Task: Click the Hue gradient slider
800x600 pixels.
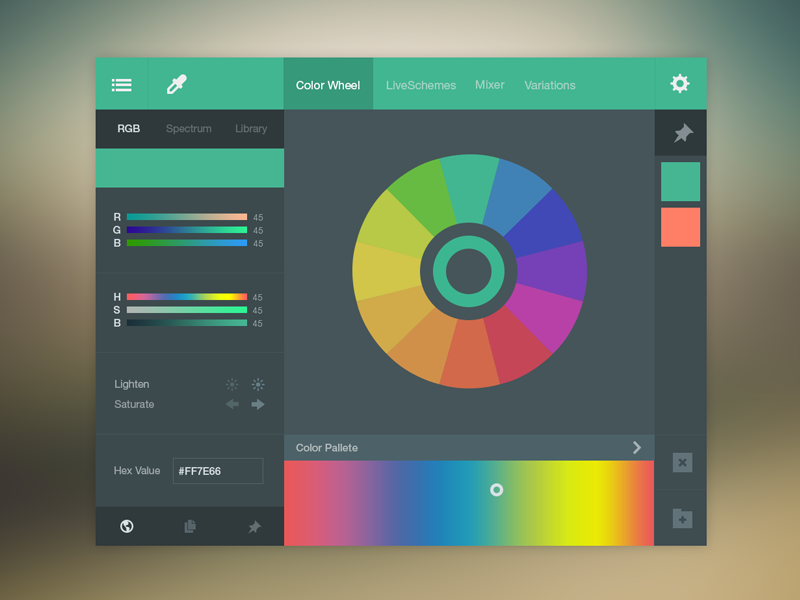Action: point(187,297)
